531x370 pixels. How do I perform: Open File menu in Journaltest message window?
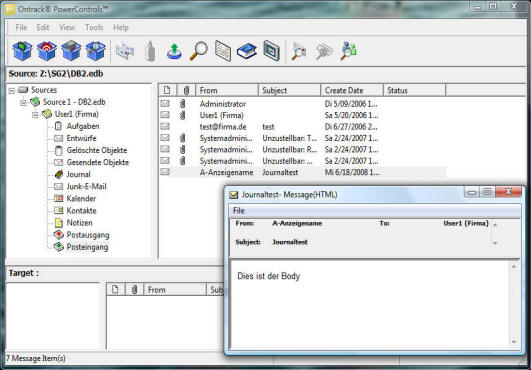click(x=239, y=211)
